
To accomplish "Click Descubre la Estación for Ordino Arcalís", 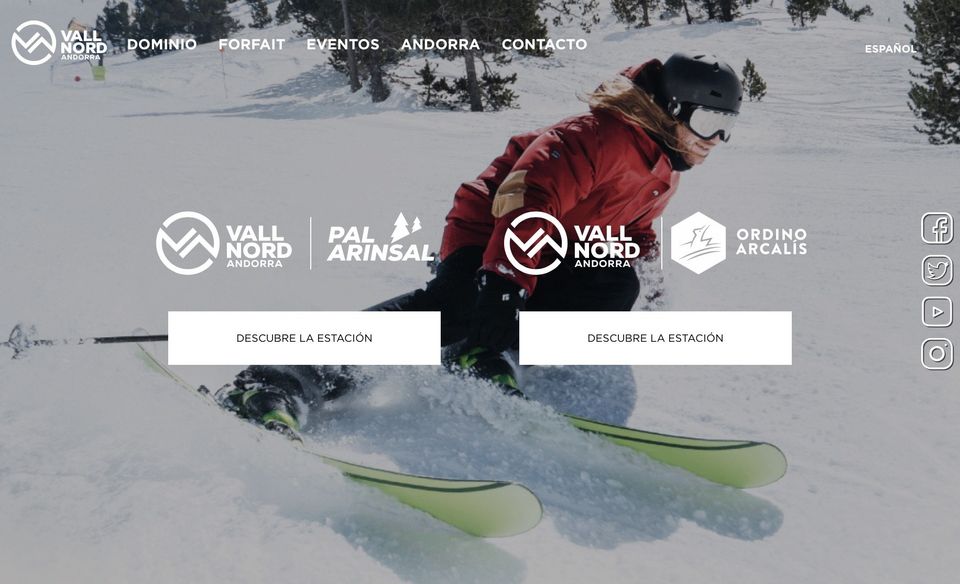I will tap(655, 338).
